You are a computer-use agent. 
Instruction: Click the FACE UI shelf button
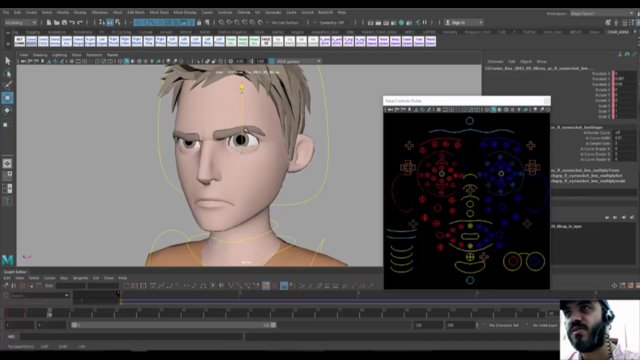click(266, 41)
